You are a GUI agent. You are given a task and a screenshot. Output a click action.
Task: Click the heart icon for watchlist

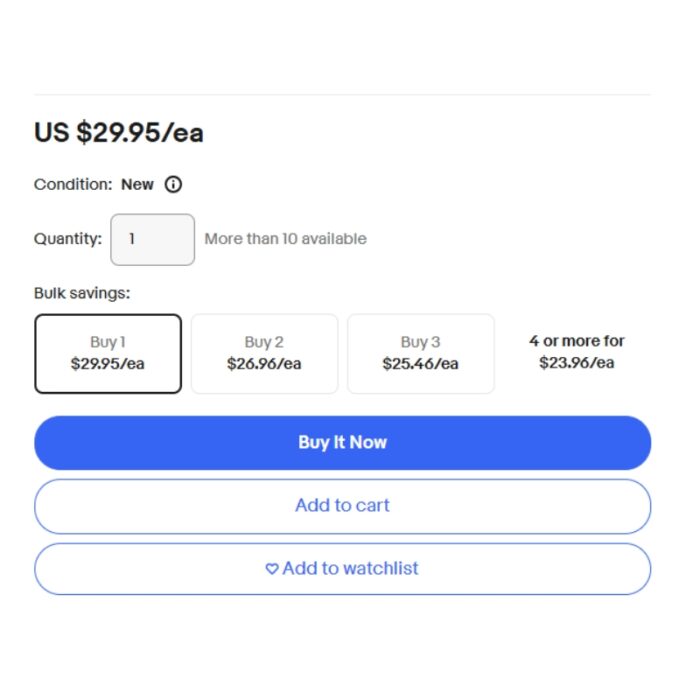[x=271, y=569]
